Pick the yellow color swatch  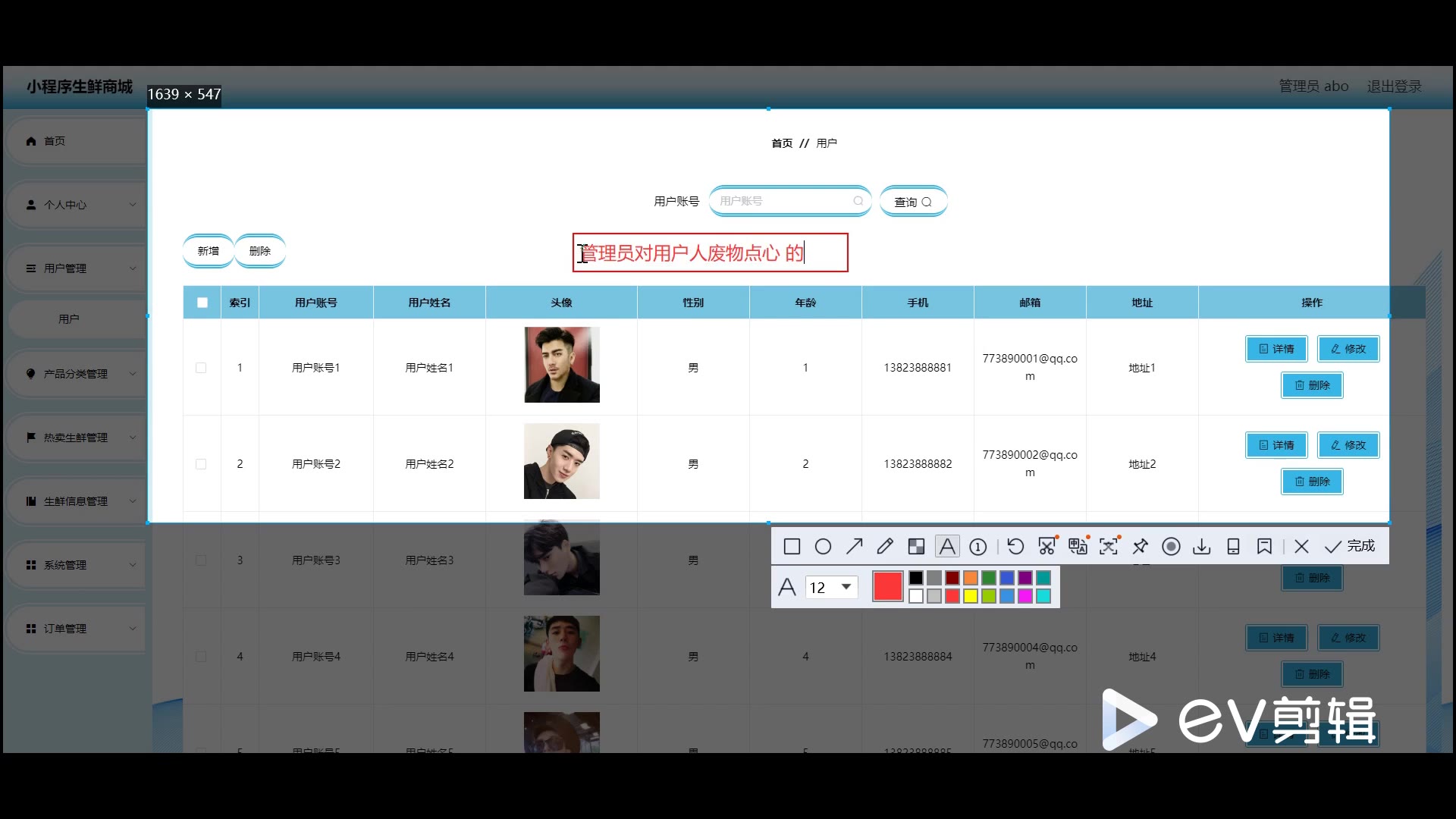click(x=971, y=596)
